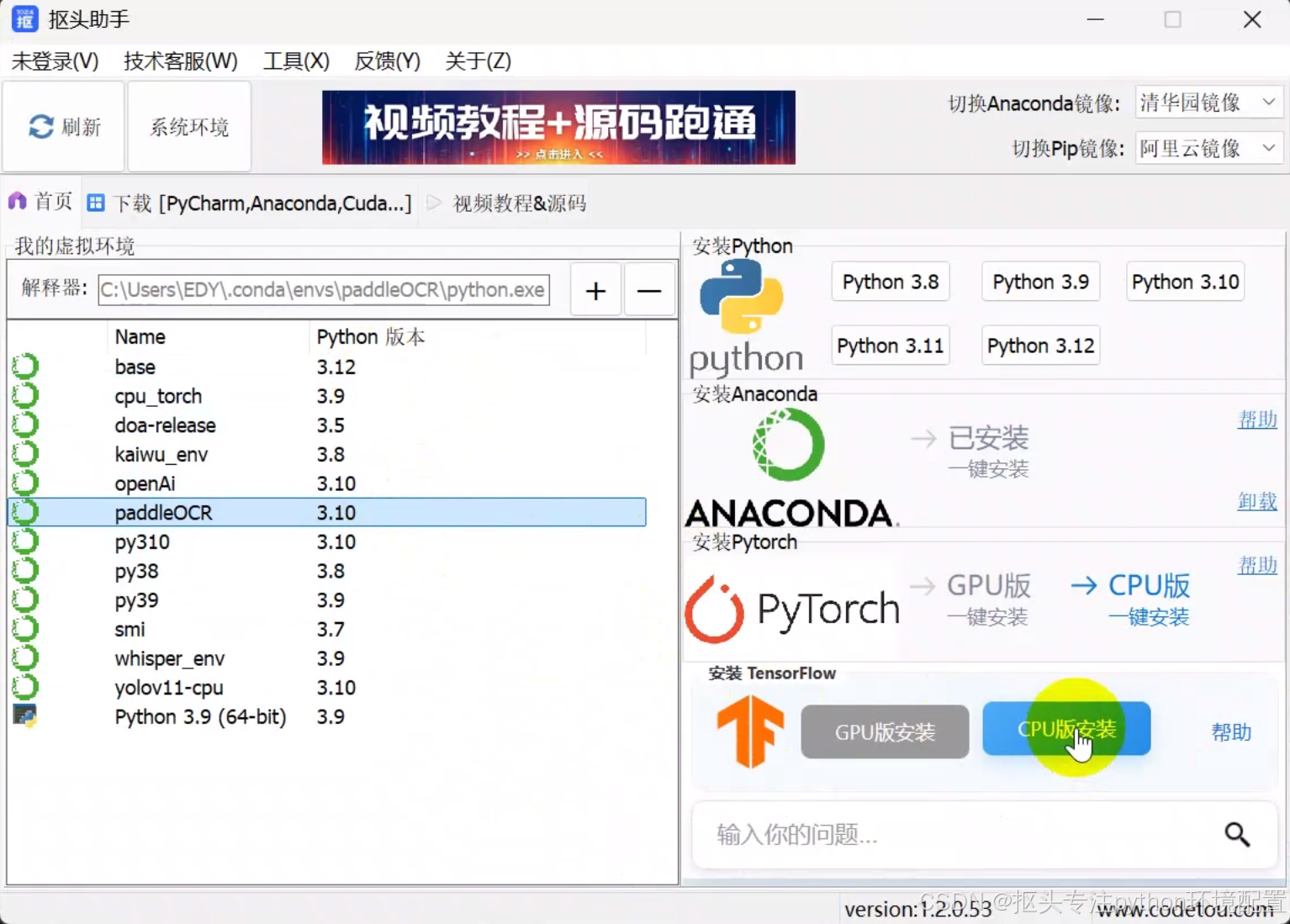Click TensorFlow GPU版安装 button
The height and width of the screenshot is (924, 1290).
(x=885, y=731)
